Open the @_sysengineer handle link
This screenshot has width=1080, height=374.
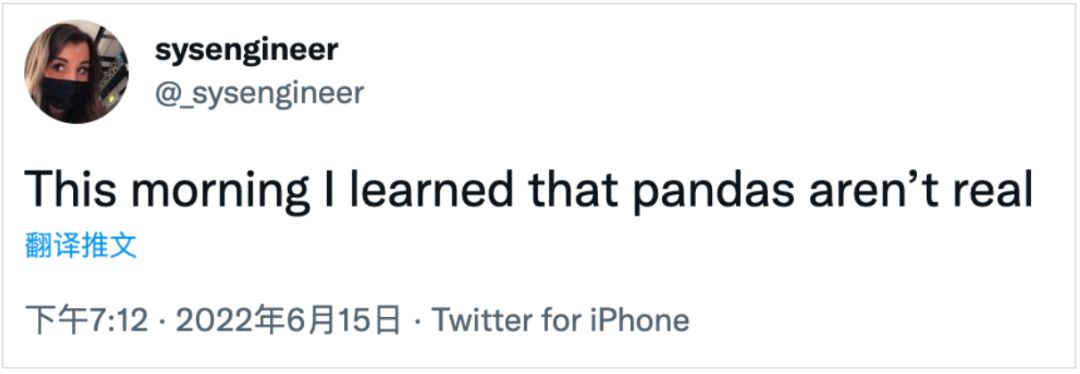pos(259,93)
